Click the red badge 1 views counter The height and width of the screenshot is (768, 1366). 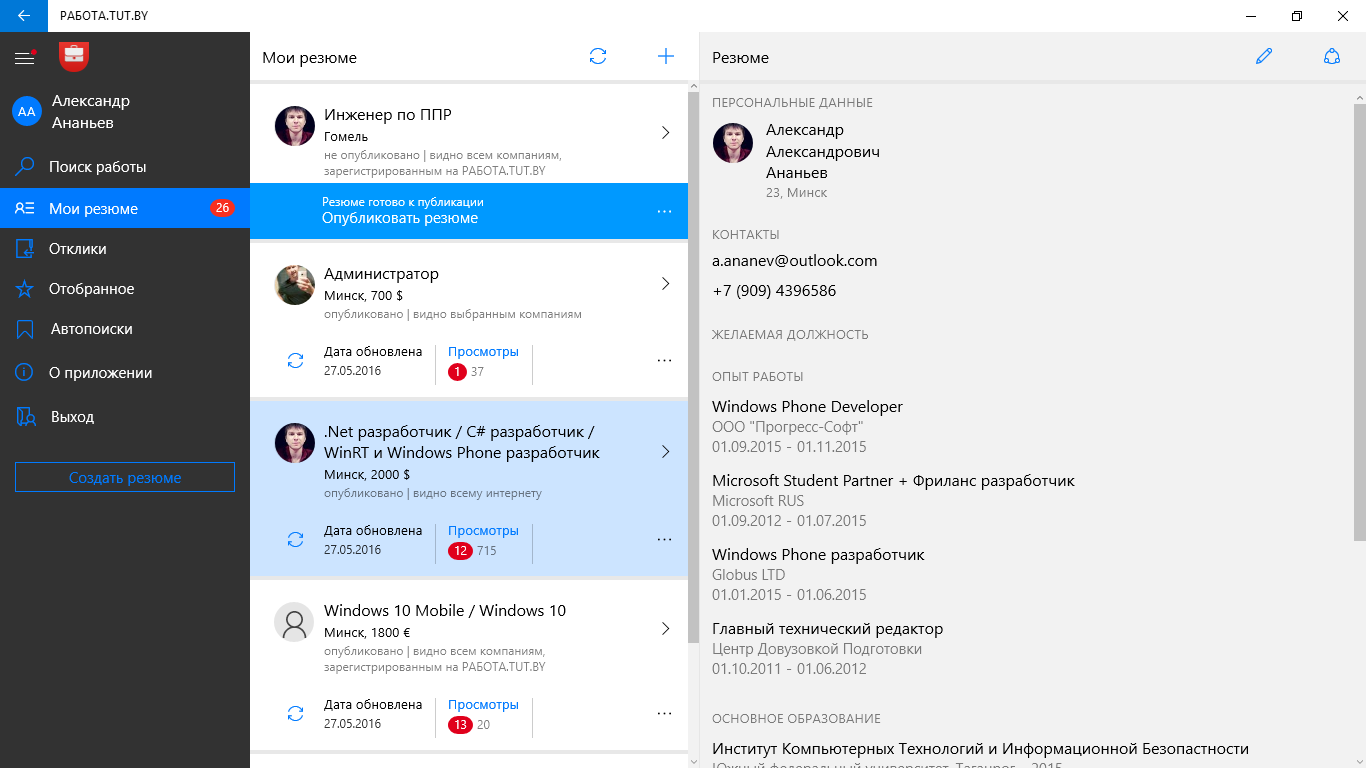(458, 372)
